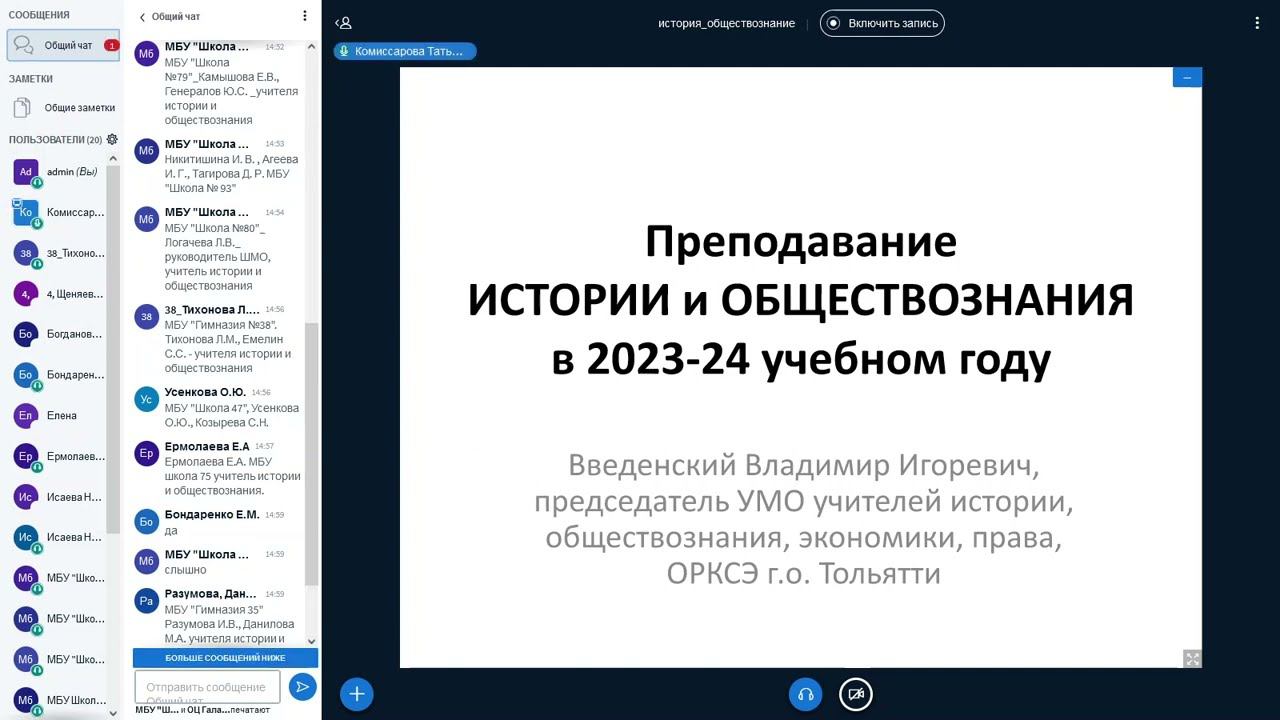Select user Бондарен... in the users list
The width and height of the screenshot is (1280, 720).
point(62,375)
